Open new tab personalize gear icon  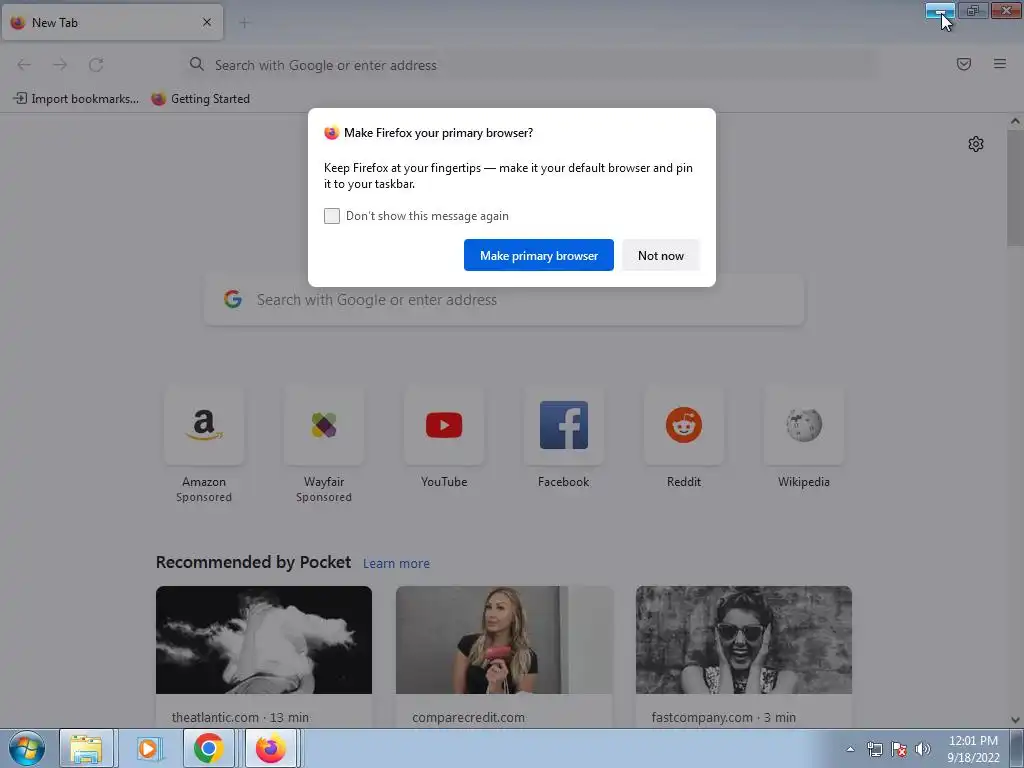tap(976, 144)
